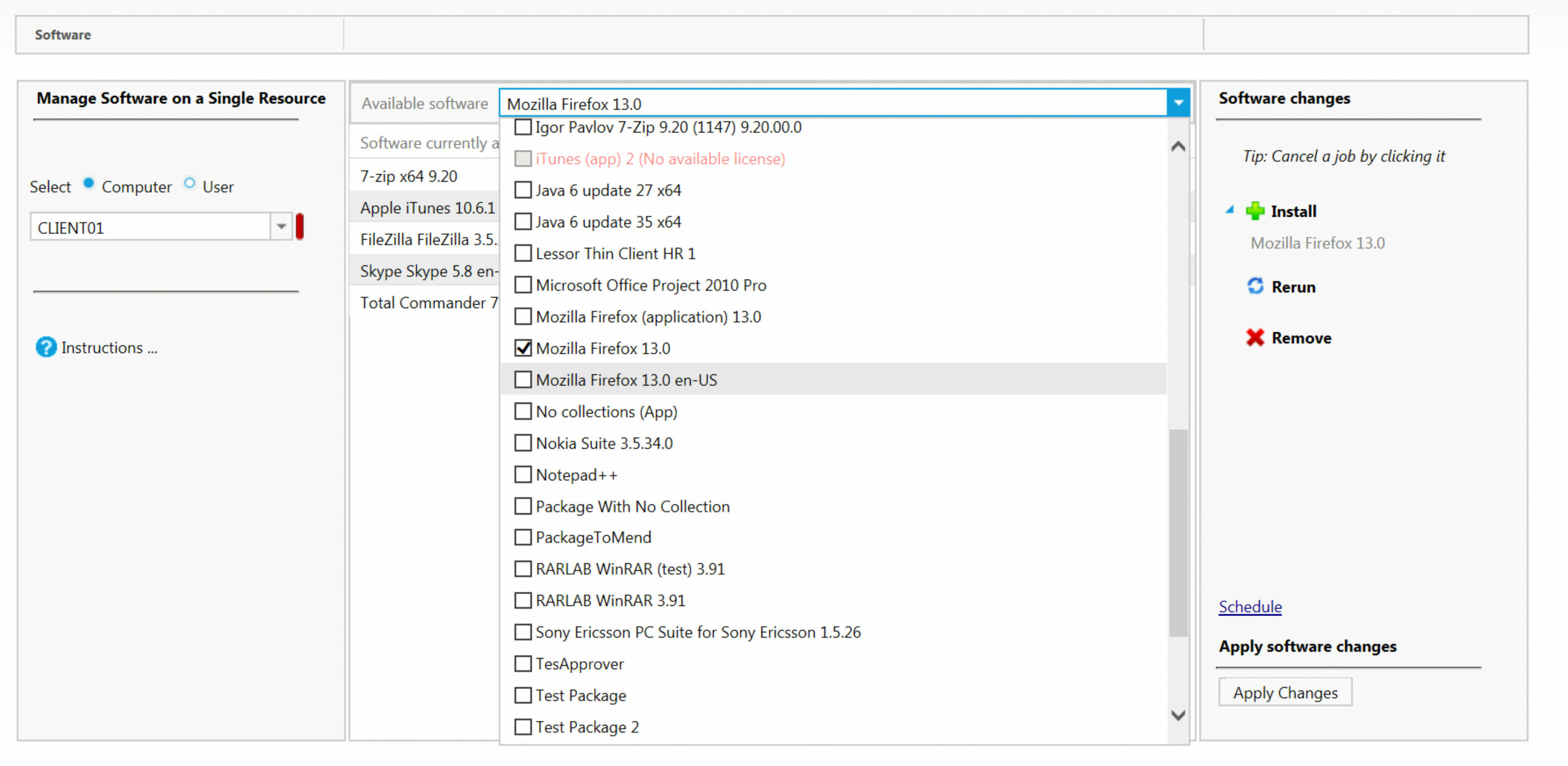Check Nokia Suite 3.5.34.0 checkbox
The image size is (1568, 766).
coord(522,443)
